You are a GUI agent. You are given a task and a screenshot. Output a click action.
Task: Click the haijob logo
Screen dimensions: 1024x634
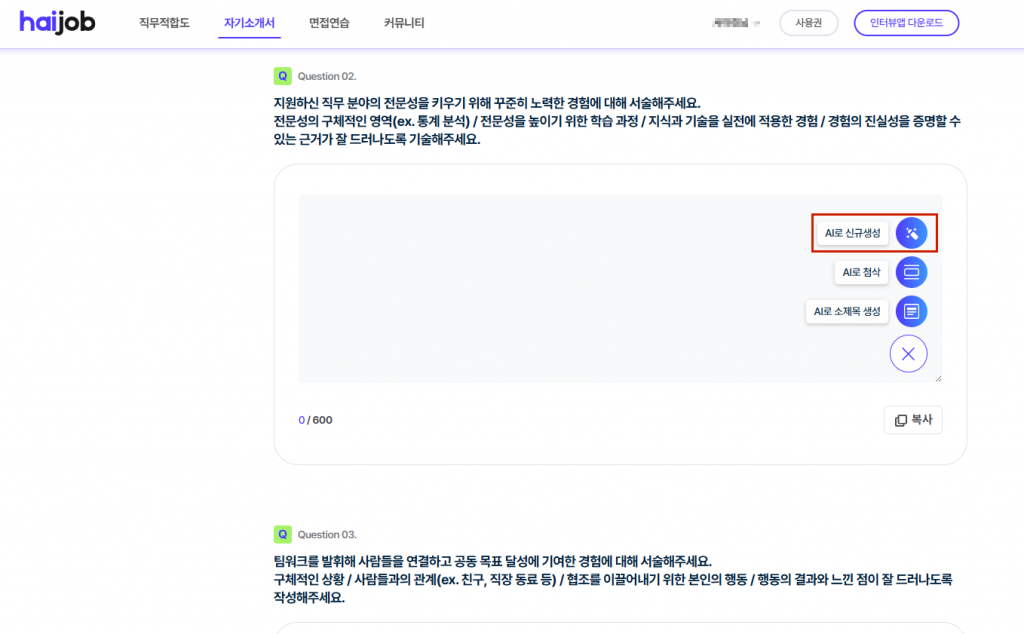[x=57, y=22]
